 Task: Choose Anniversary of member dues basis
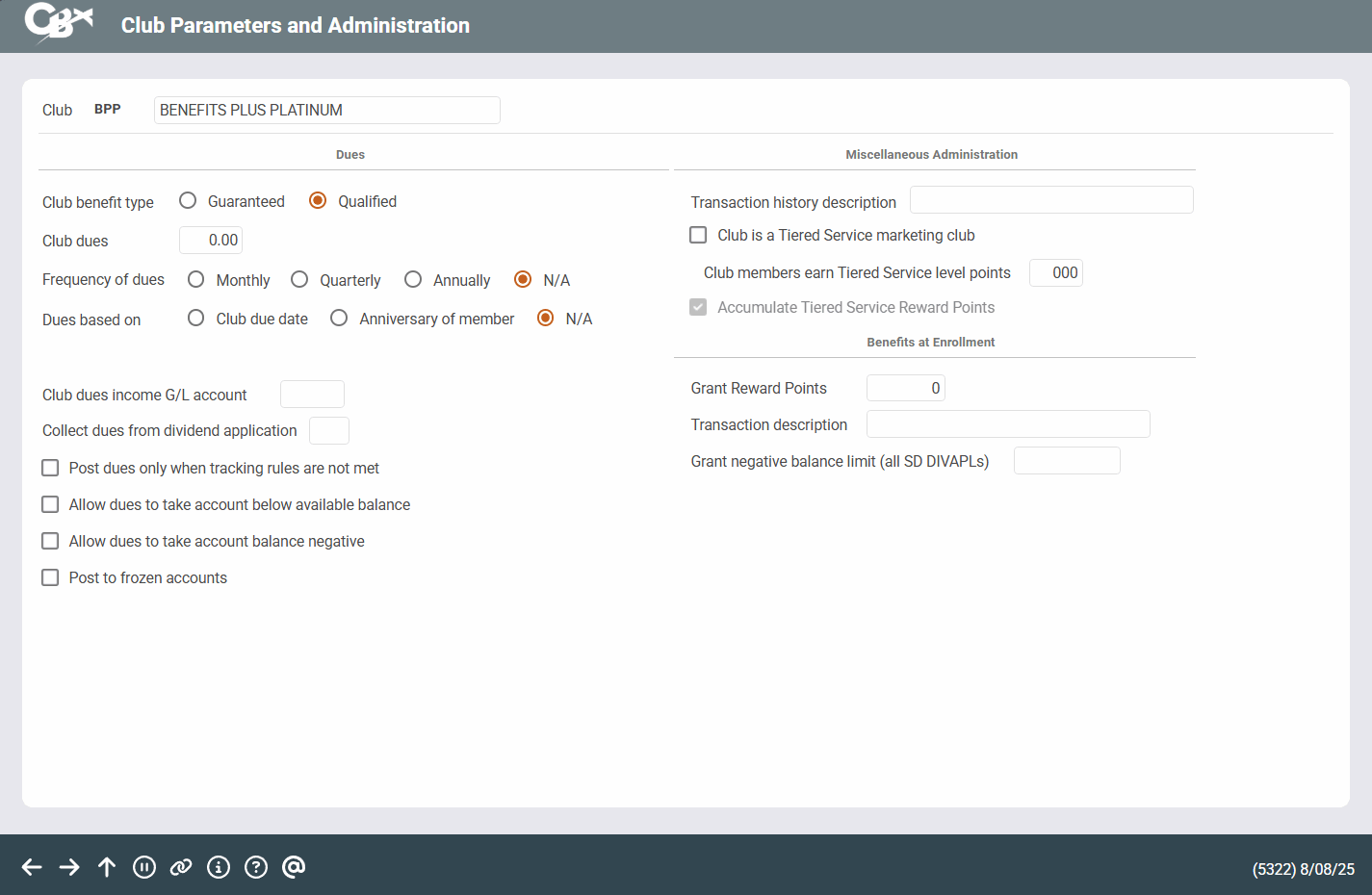pyautogui.click(x=339, y=319)
